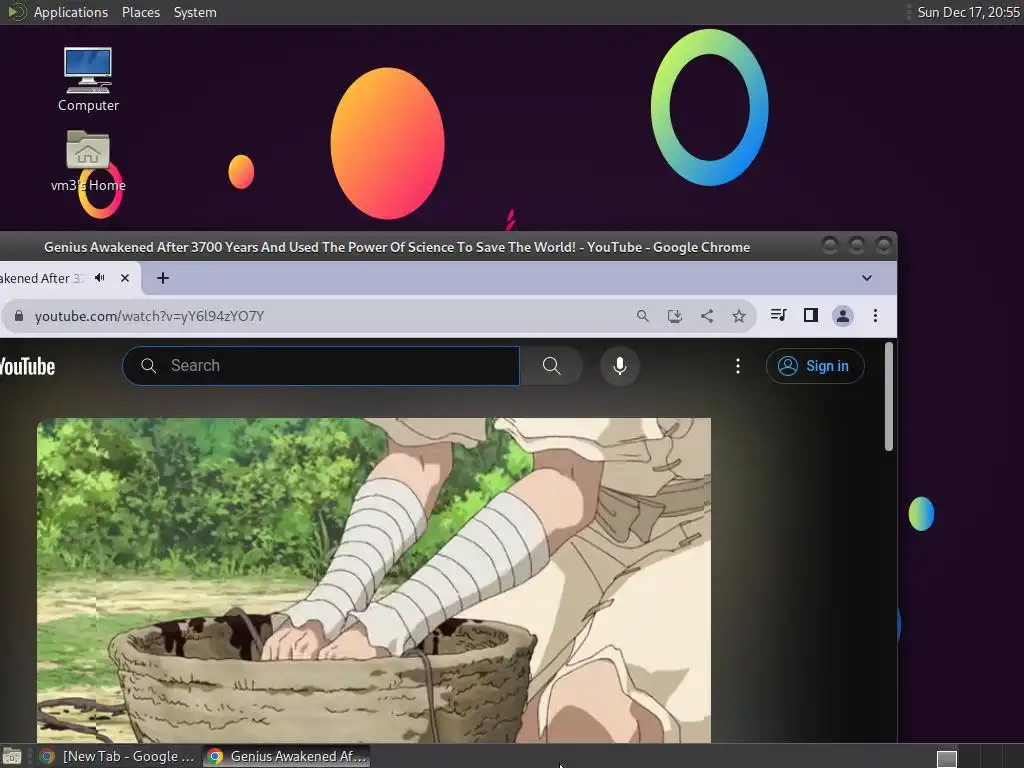This screenshot has width=1024, height=768.
Task: Close the Genius Awakened browser tab
Action: coord(125,278)
